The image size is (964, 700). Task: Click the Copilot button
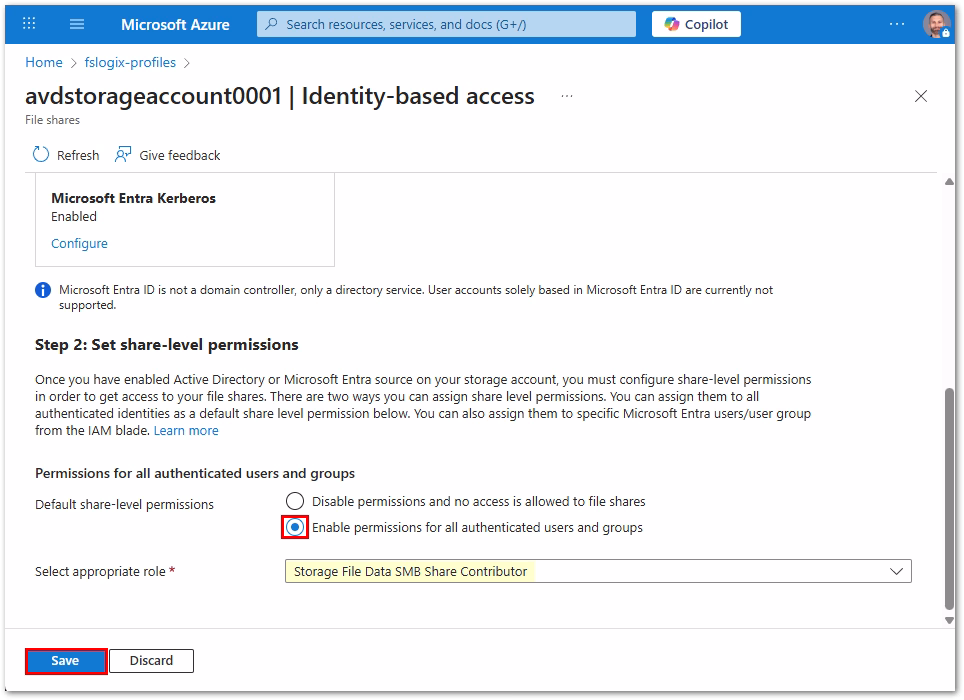pos(696,24)
